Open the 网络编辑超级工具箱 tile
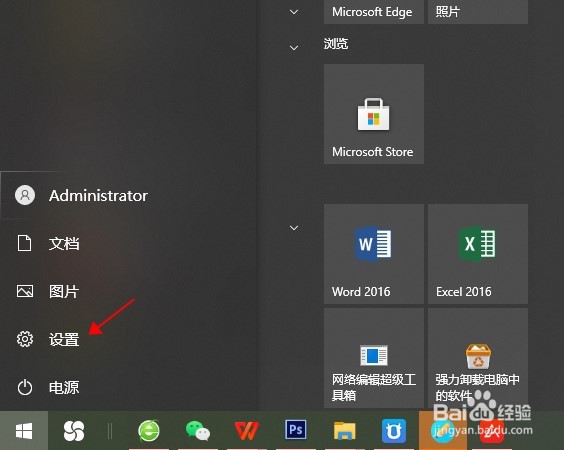Screen dimensions: 564x450 coord(374,358)
